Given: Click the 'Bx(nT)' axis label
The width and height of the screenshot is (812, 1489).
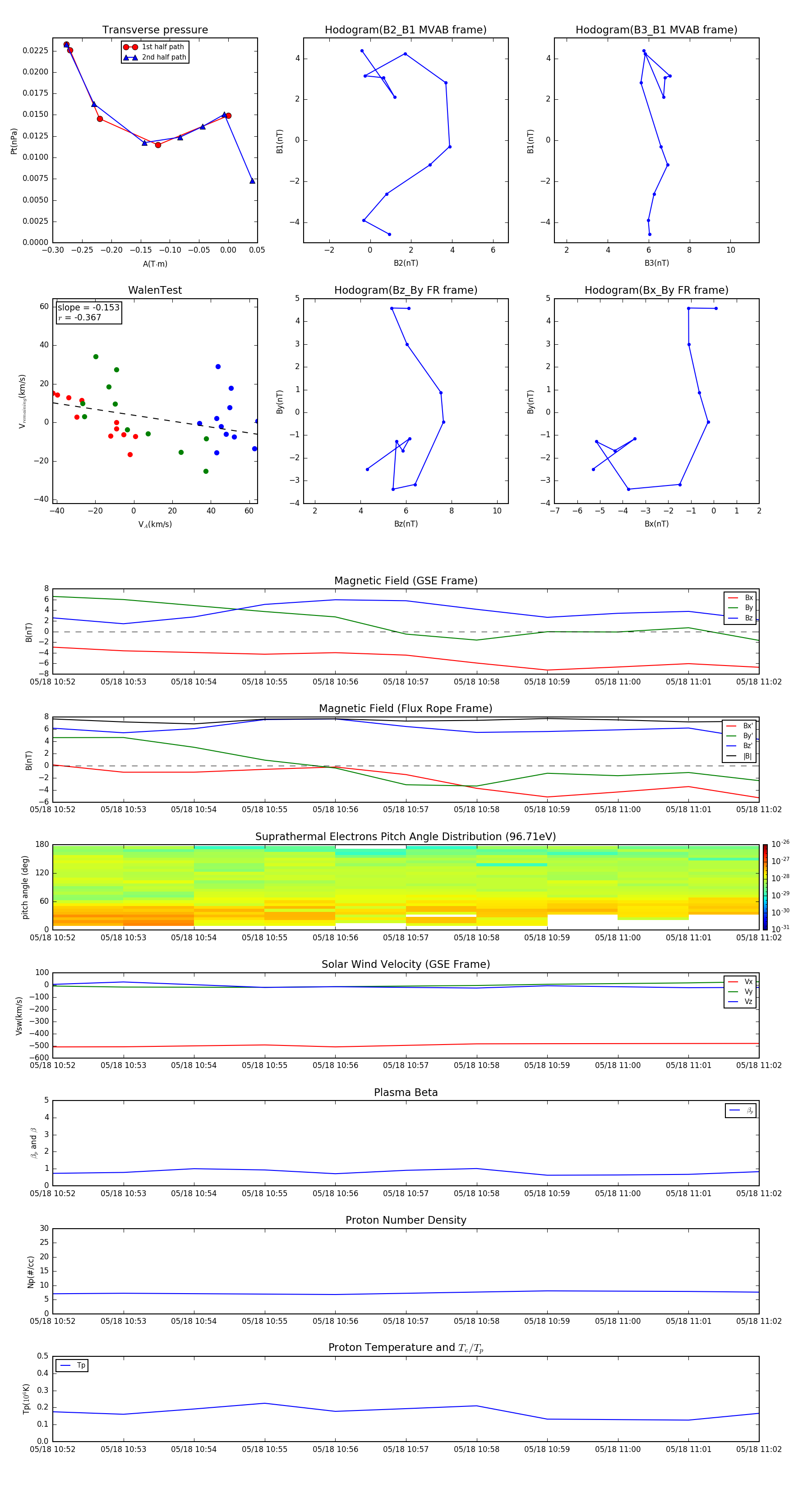Looking at the screenshot, I should [x=656, y=524].
